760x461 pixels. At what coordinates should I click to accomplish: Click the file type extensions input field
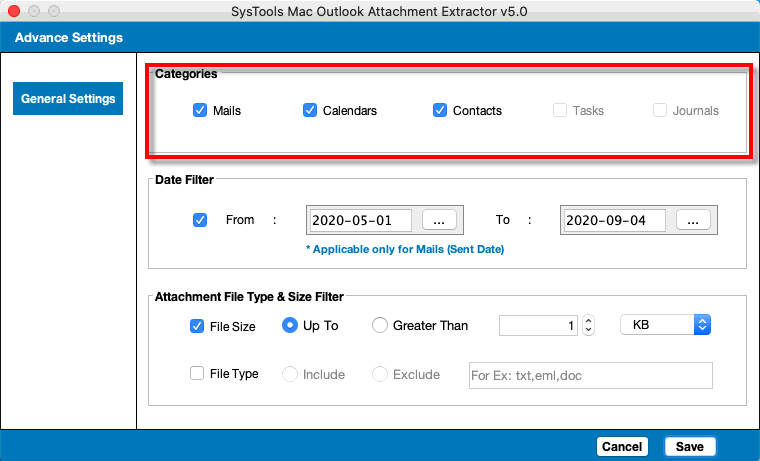pos(591,375)
